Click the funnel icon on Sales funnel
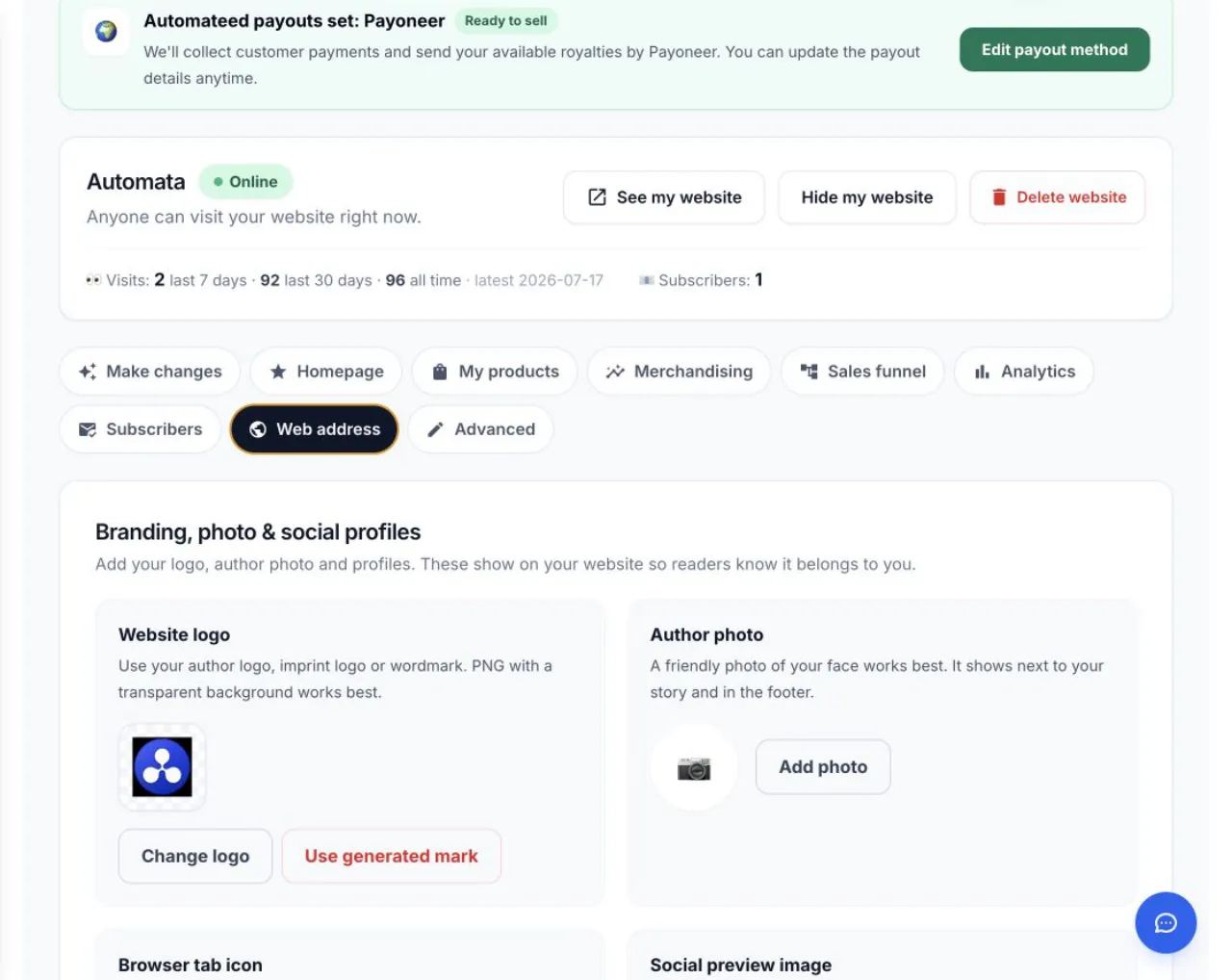 pos(809,372)
